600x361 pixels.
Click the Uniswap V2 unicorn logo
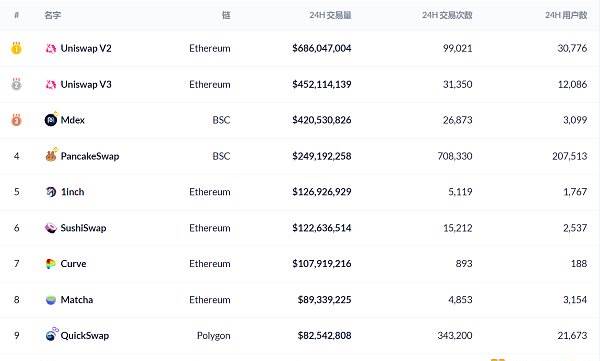coord(51,48)
